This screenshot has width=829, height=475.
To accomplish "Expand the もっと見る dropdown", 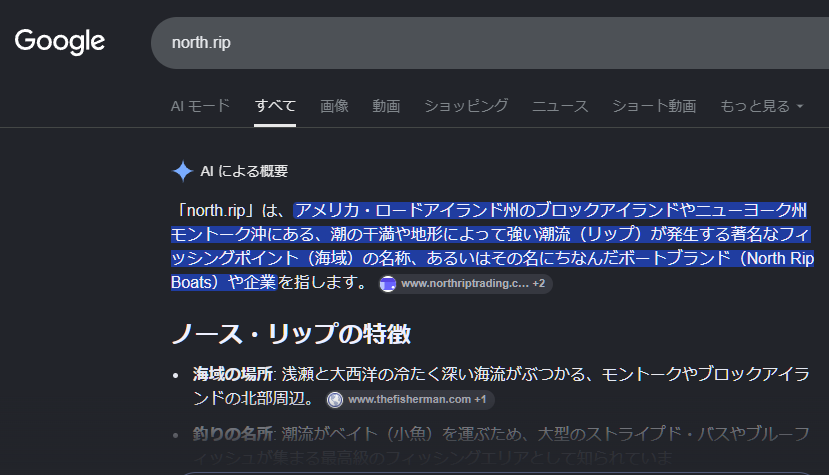I will click(x=761, y=106).
